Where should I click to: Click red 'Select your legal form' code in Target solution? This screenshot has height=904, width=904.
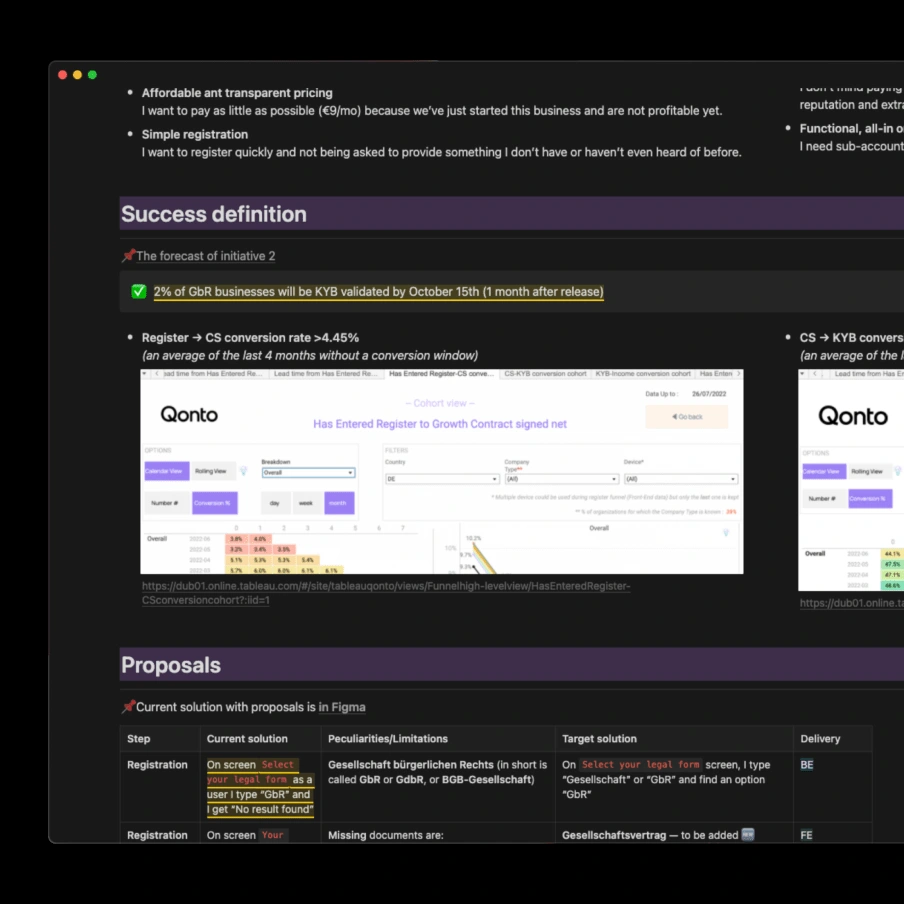(x=640, y=764)
